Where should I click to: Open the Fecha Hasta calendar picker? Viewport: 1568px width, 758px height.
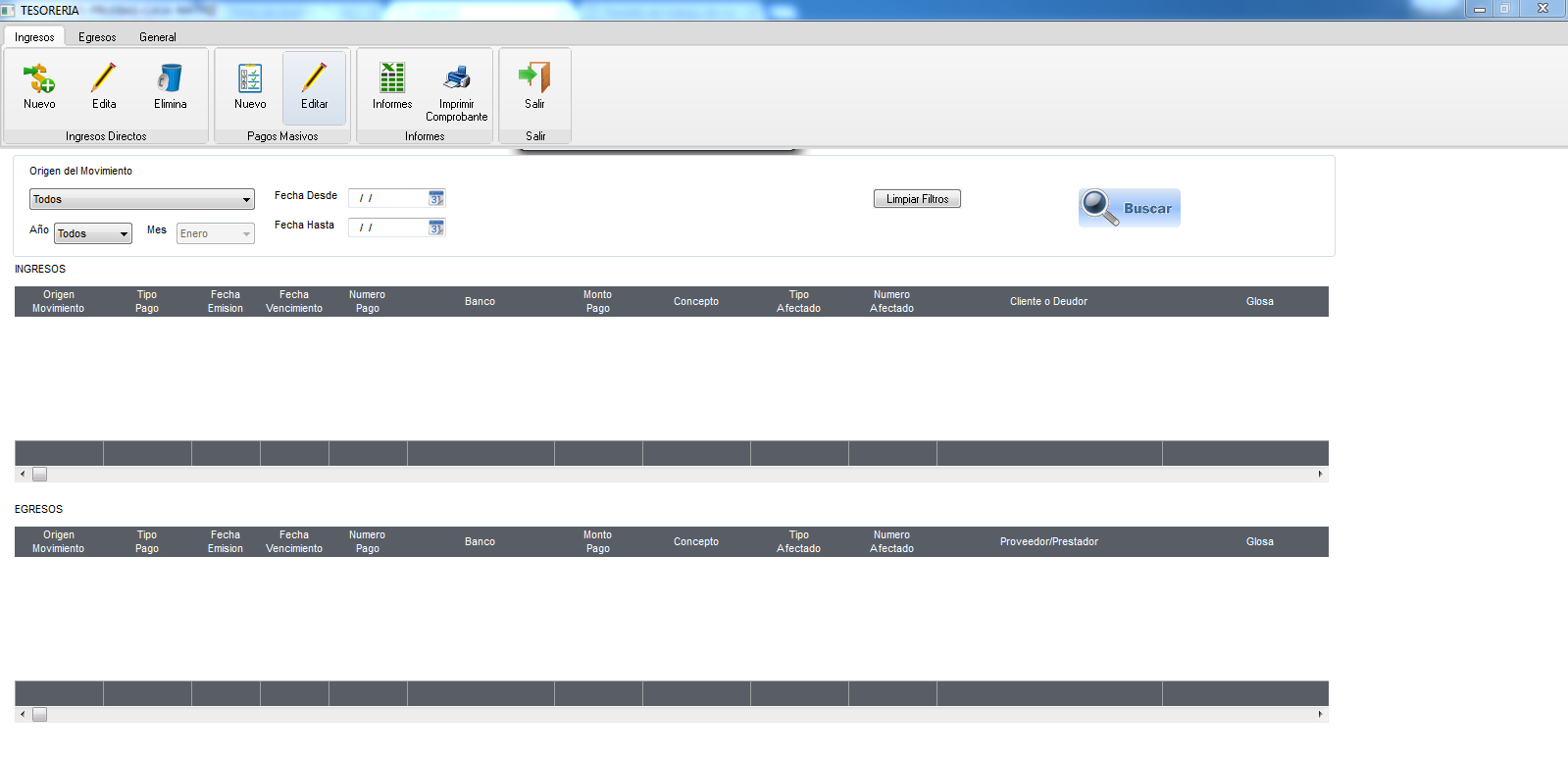pos(436,227)
